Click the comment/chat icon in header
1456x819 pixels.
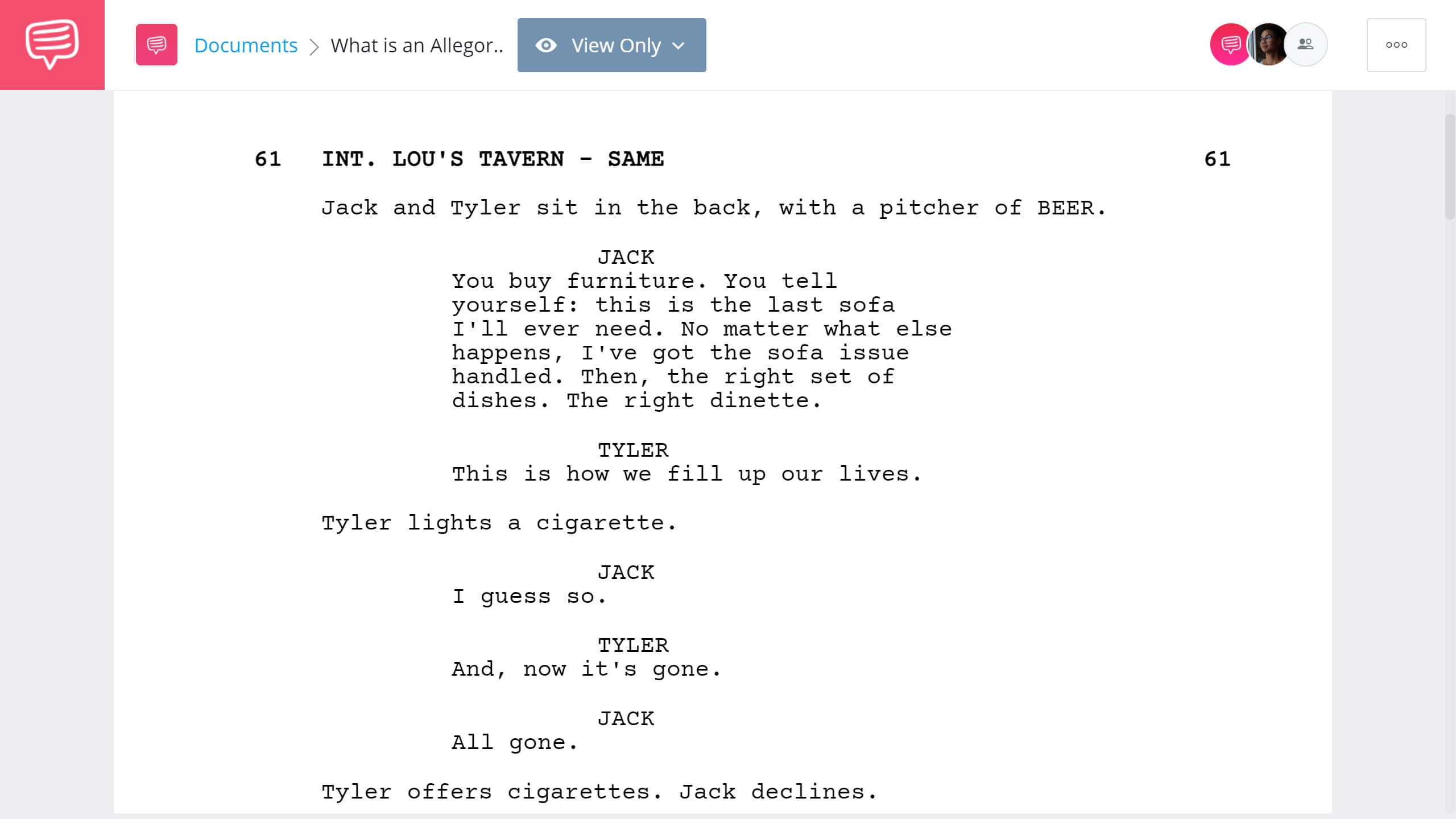(x=1229, y=44)
